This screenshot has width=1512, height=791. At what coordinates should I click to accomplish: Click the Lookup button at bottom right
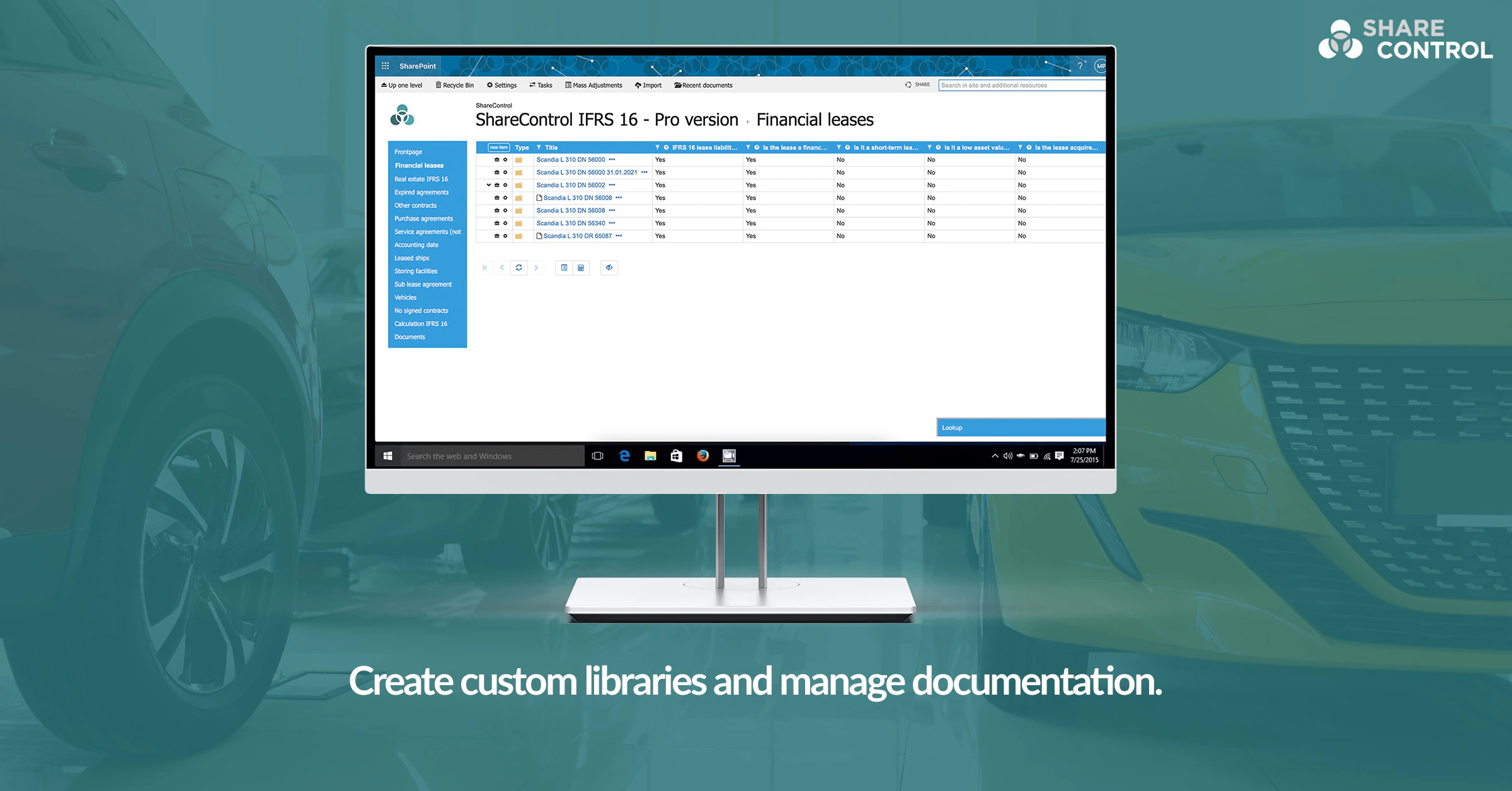pos(1019,428)
